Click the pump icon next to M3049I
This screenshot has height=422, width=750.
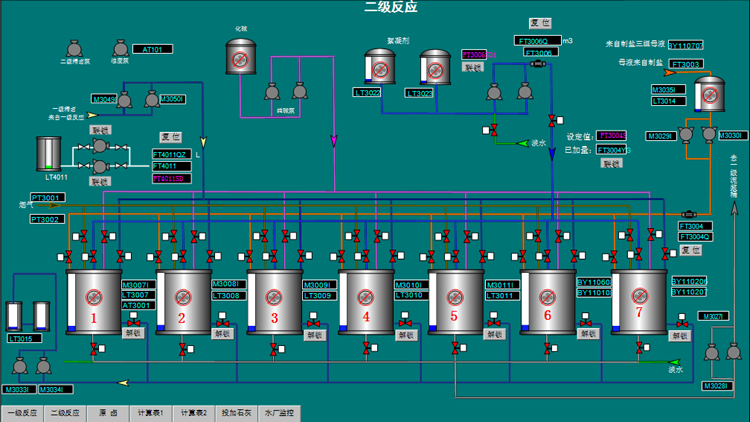pos(126,99)
